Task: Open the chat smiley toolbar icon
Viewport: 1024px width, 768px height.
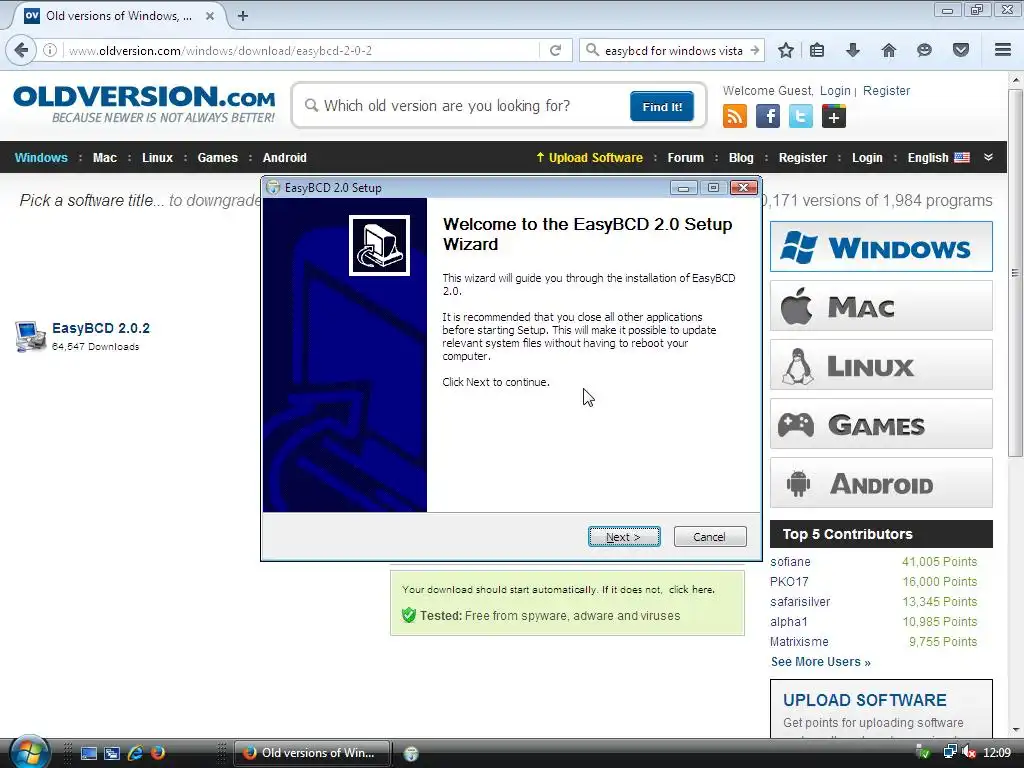Action: pyautogui.click(x=924, y=50)
